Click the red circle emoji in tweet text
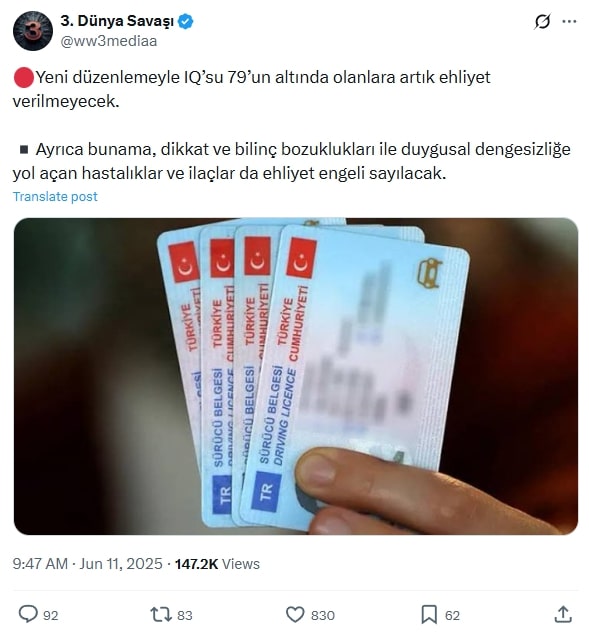Screen dimensions: 589x637 (x=24, y=78)
